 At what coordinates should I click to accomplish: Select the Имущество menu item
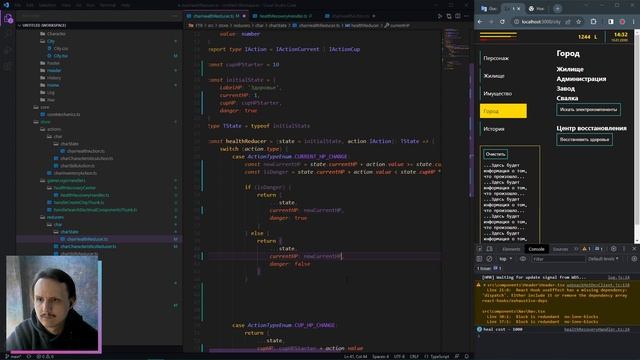pos(498,93)
